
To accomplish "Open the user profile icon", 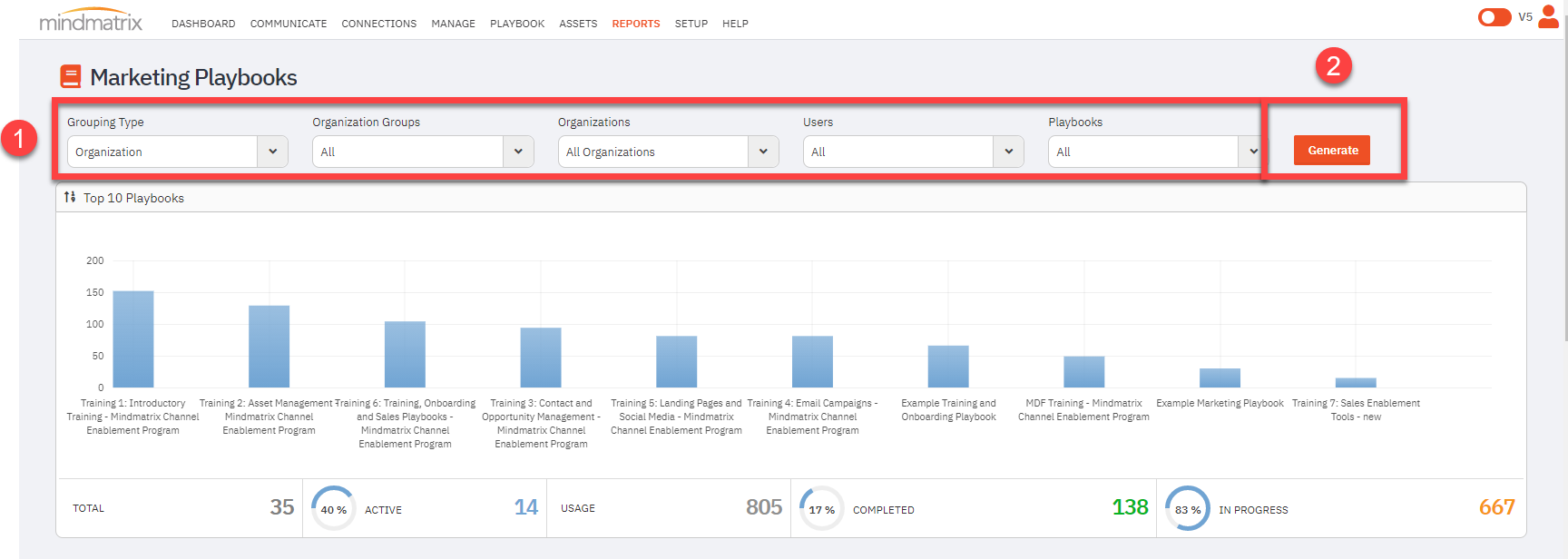I will [1549, 16].
